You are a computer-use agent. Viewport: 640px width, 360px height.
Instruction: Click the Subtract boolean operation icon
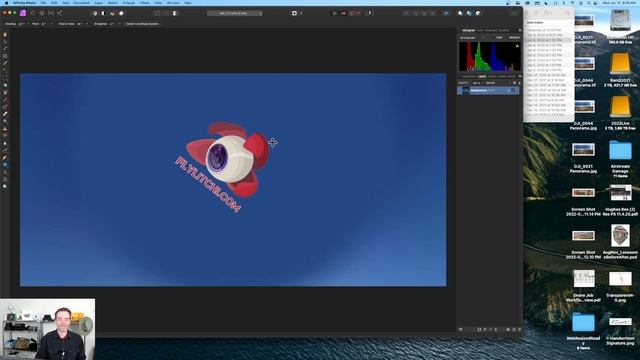[x=469, y=13]
